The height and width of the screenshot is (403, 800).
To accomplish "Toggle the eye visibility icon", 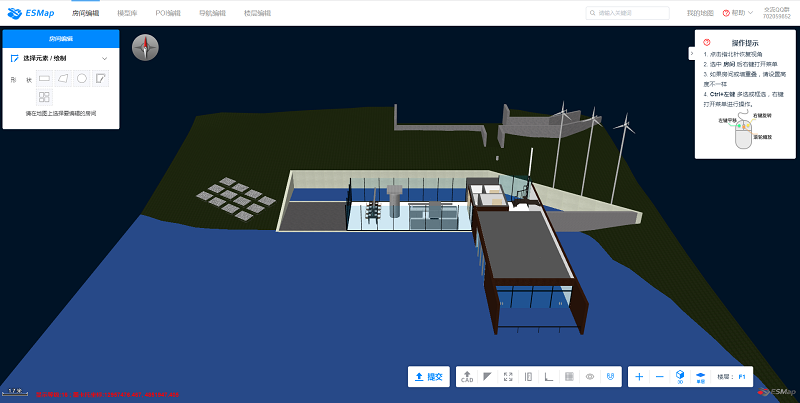I will coord(590,377).
